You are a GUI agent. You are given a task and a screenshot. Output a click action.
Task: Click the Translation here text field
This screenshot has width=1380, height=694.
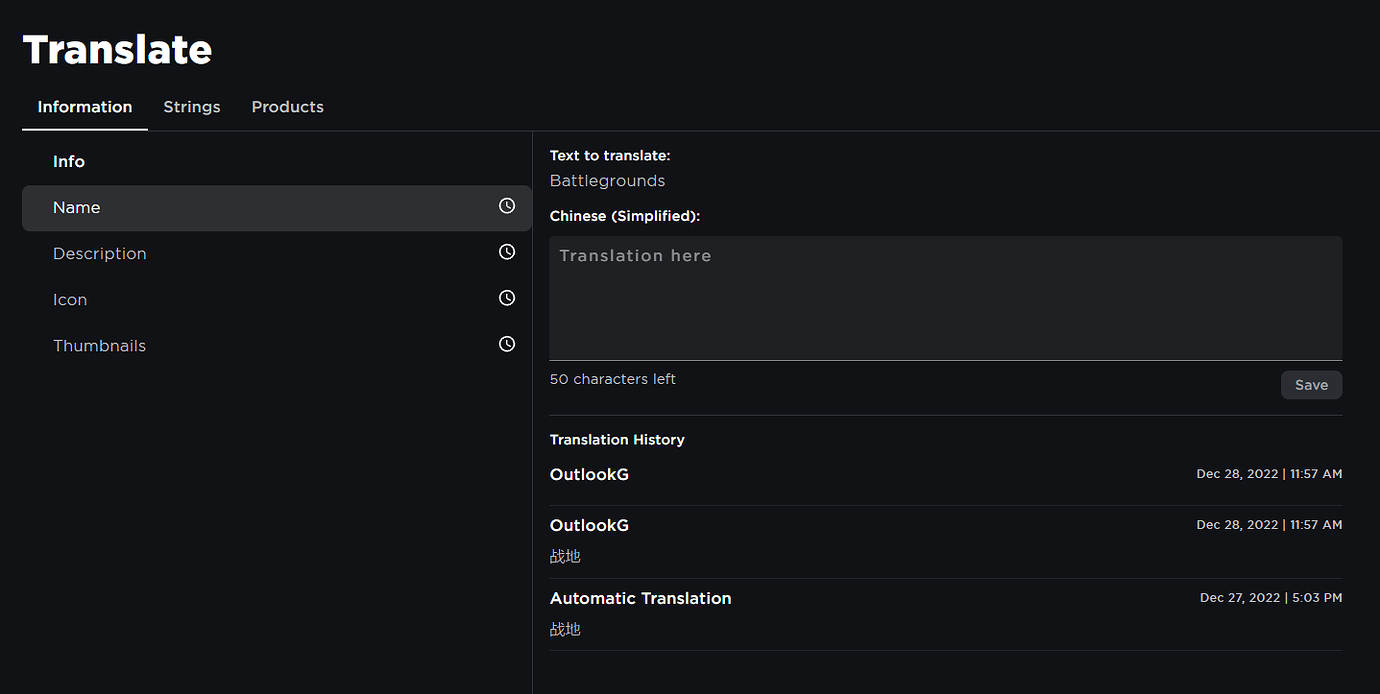coord(945,297)
